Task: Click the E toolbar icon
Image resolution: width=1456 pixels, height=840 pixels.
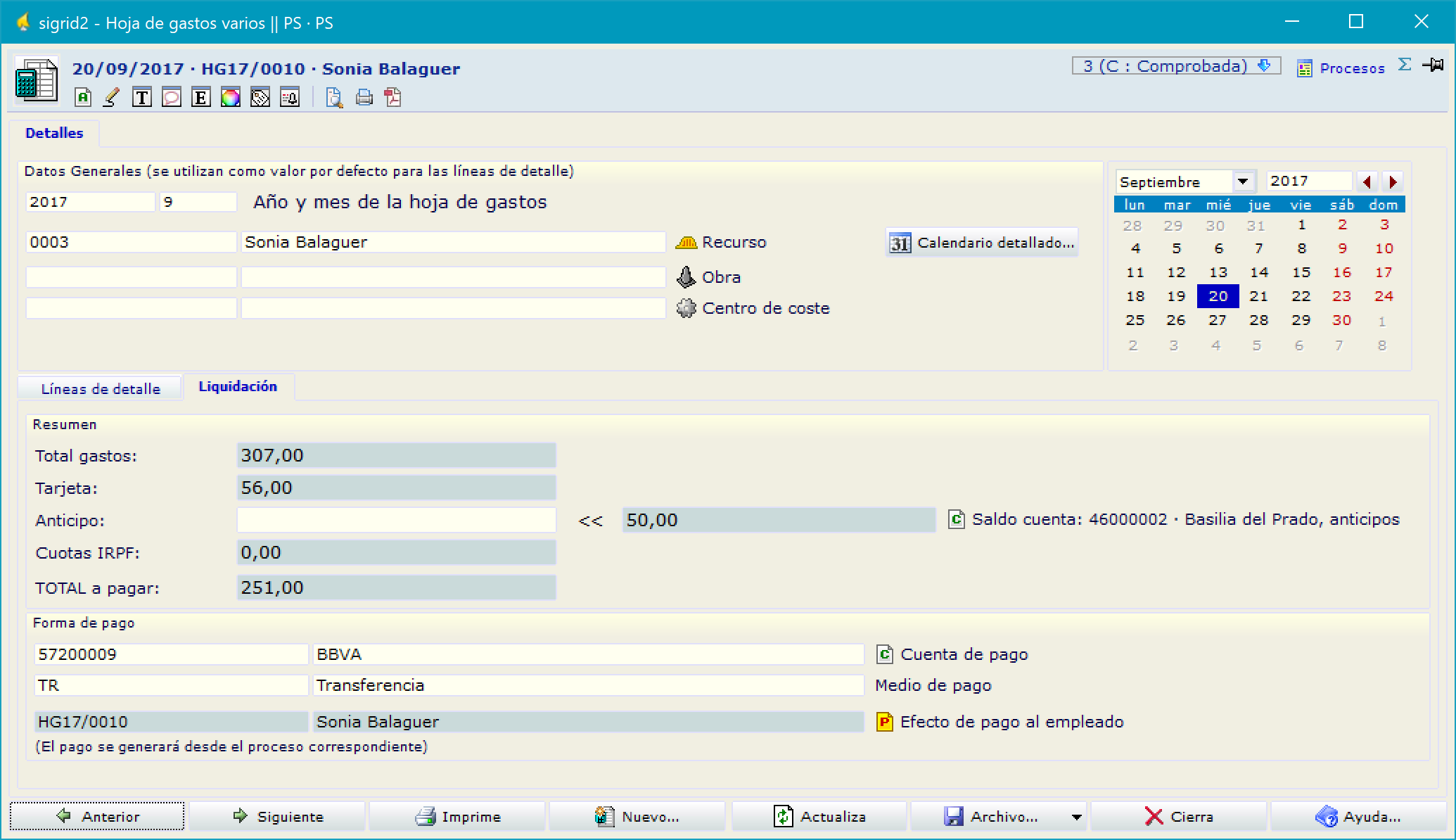Action: pyautogui.click(x=200, y=97)
